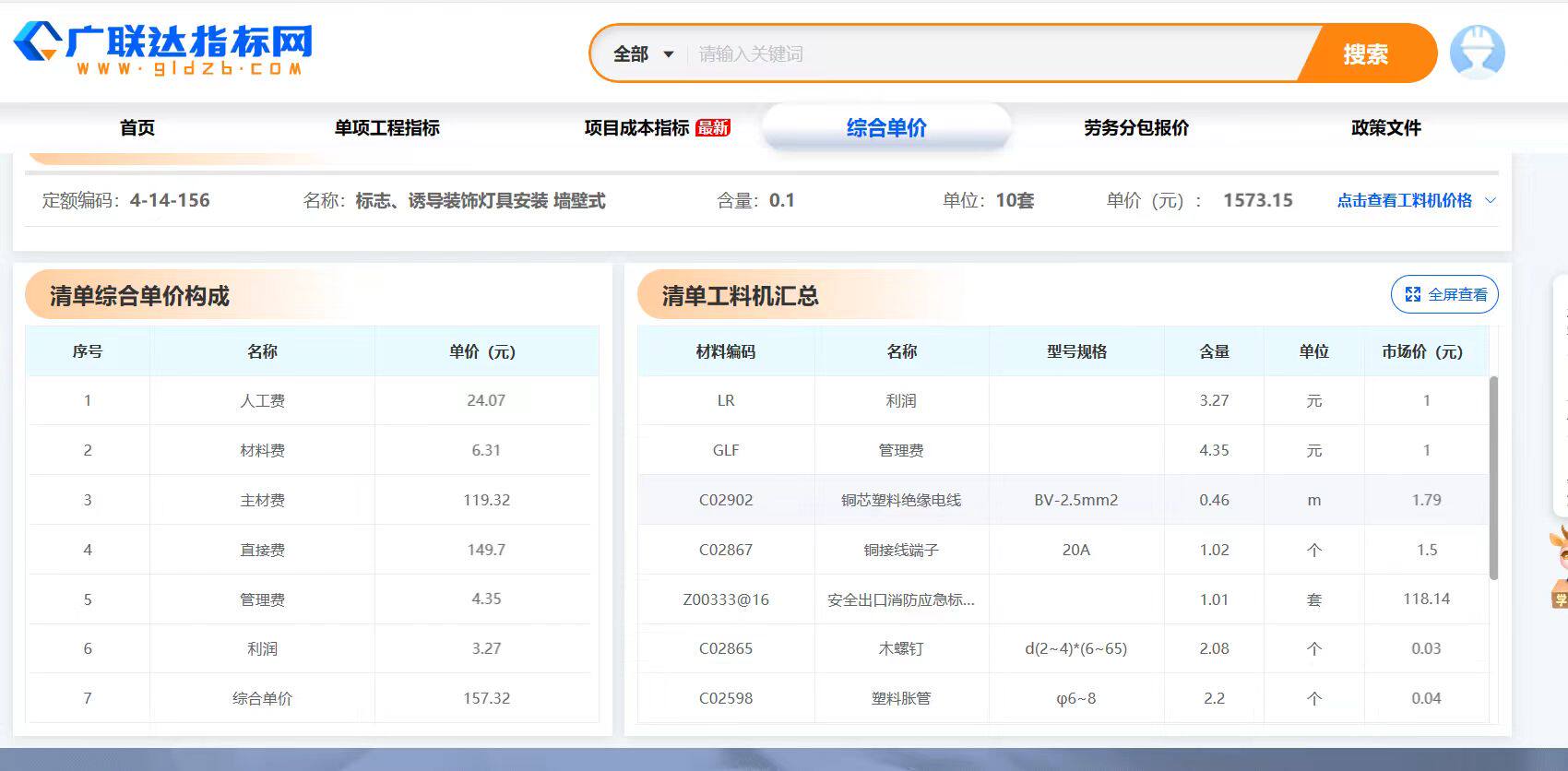
Task: Click the quota code 4-14-156
Action: tap(170, 200)
